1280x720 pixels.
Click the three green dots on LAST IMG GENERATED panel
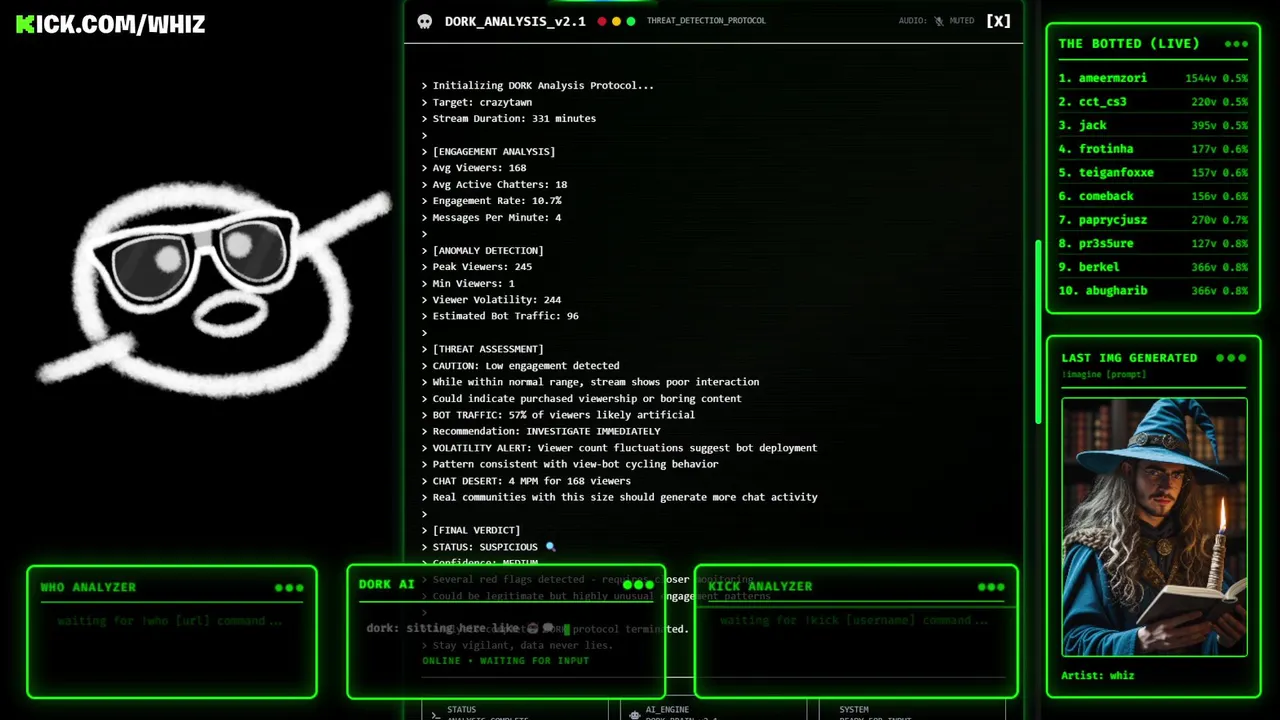pyautogui.click(x=1231, y=358)
